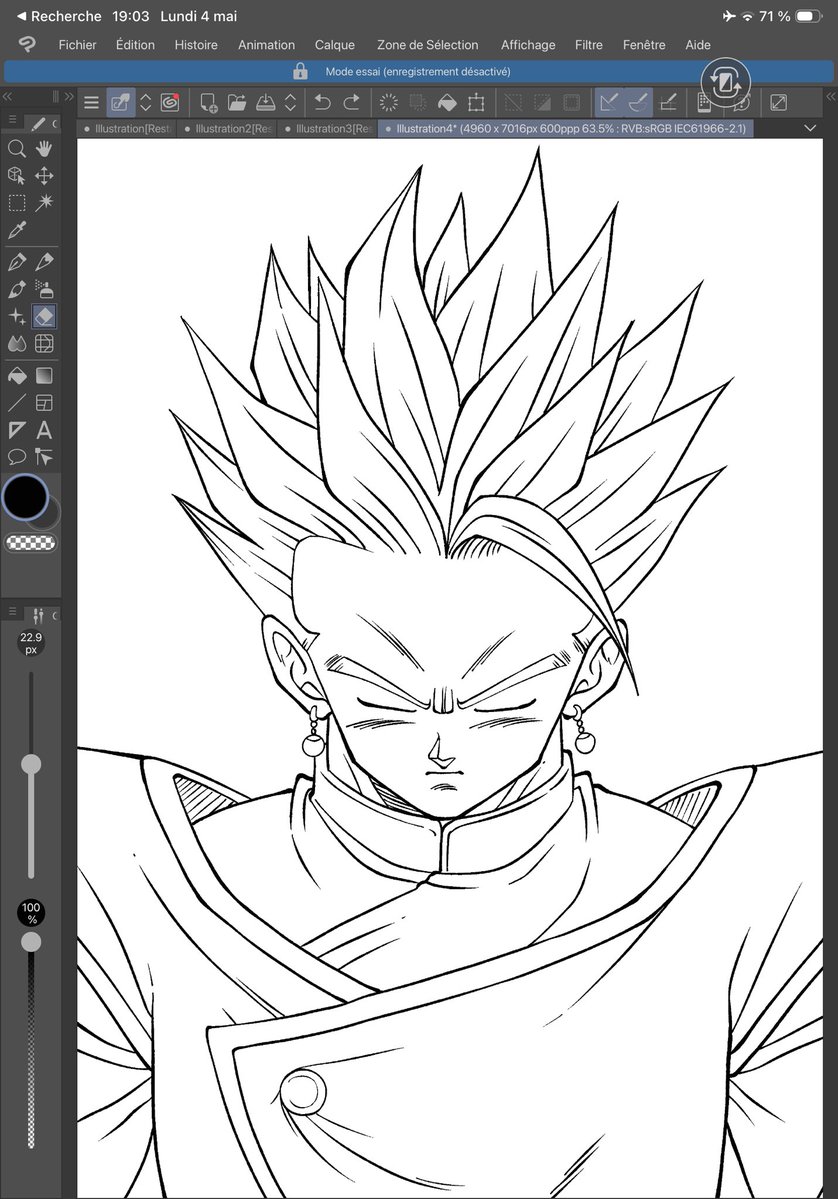Open the Zone de Sélection menu
838x1199 pixels.
point(427,45)
